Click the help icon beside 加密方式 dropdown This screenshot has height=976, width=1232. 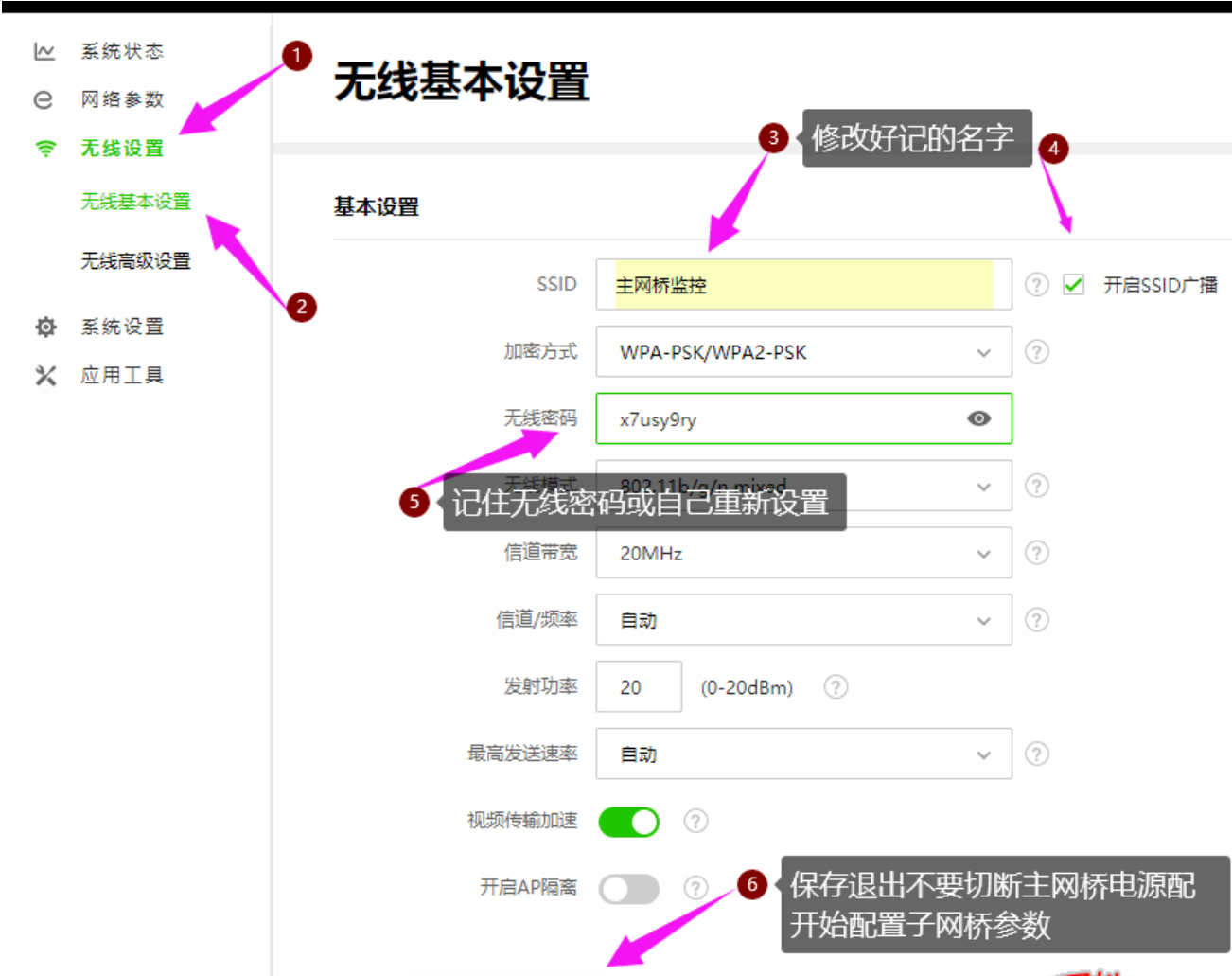click(1037, 352)
